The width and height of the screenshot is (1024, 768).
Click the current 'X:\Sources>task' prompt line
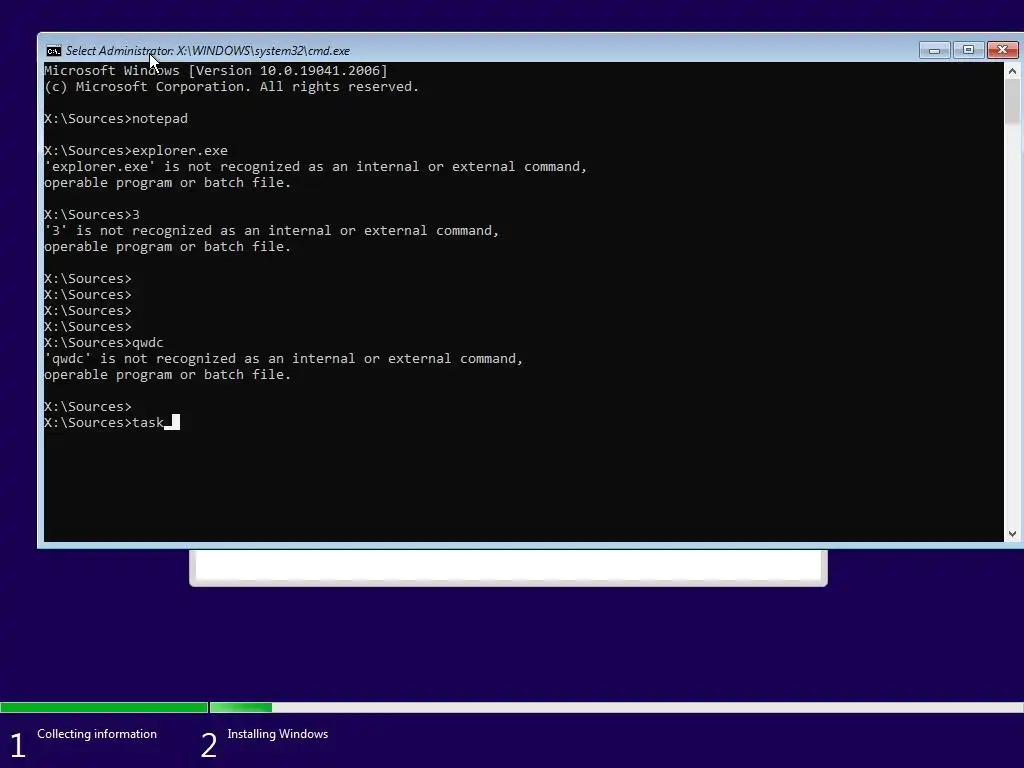point(112,423)
